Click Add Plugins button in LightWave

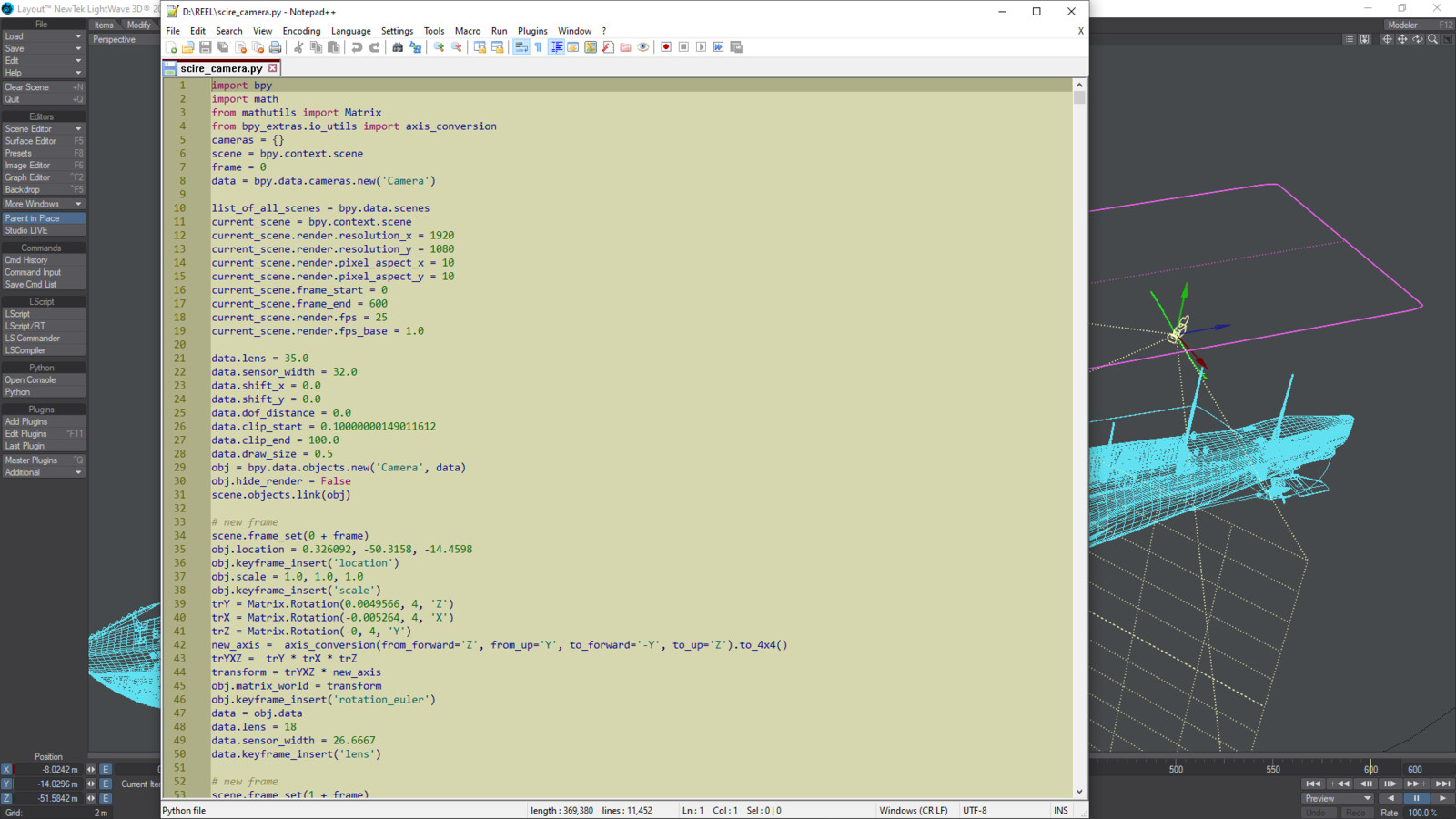pos(43,421)
